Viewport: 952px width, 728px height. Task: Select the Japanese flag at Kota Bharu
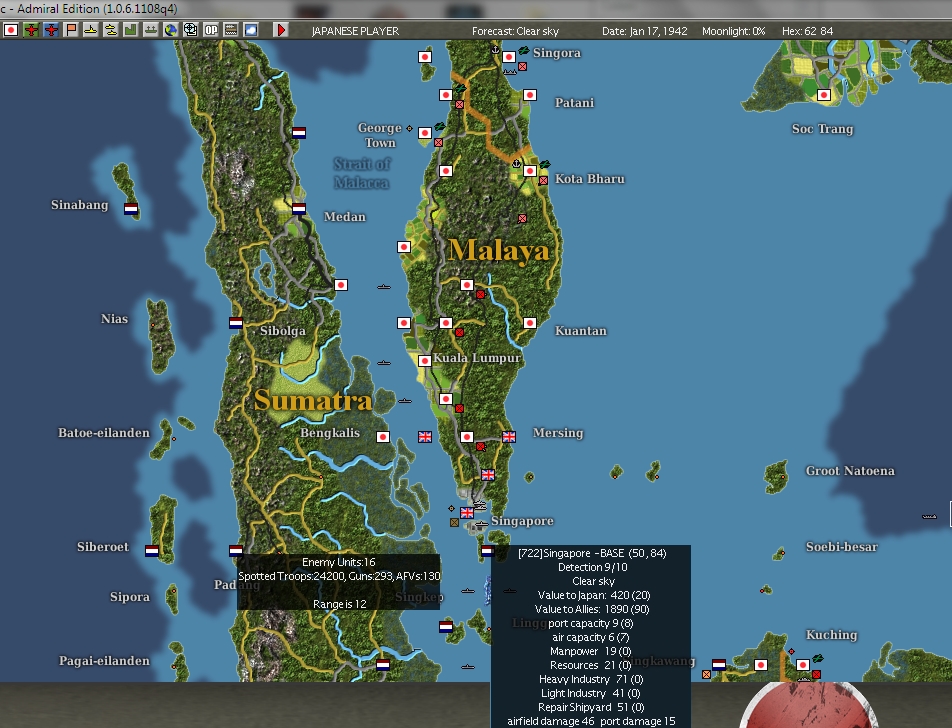529,171
